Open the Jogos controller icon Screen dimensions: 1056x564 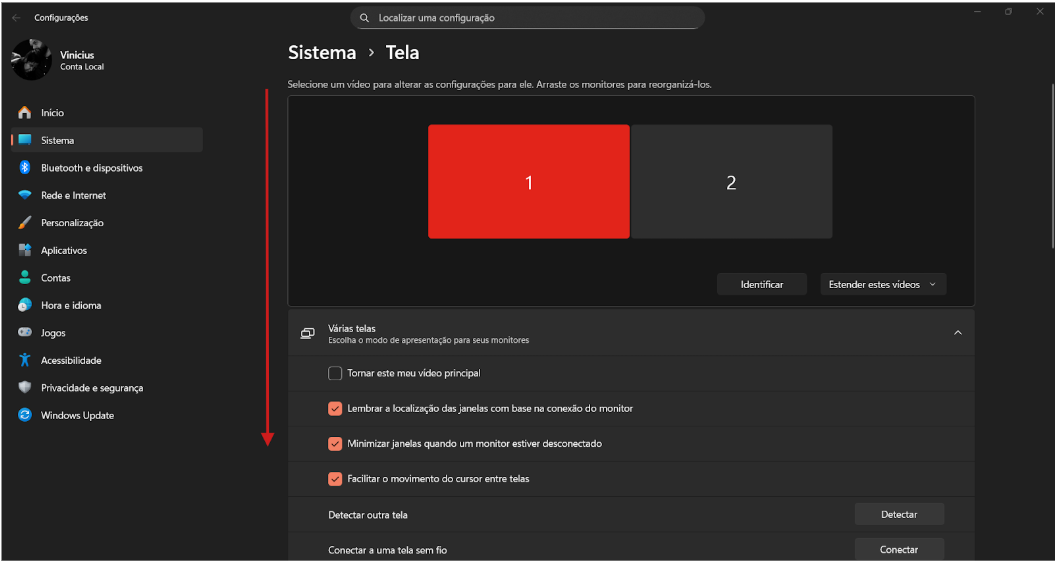pyautogui.click(x=25, y=333)
